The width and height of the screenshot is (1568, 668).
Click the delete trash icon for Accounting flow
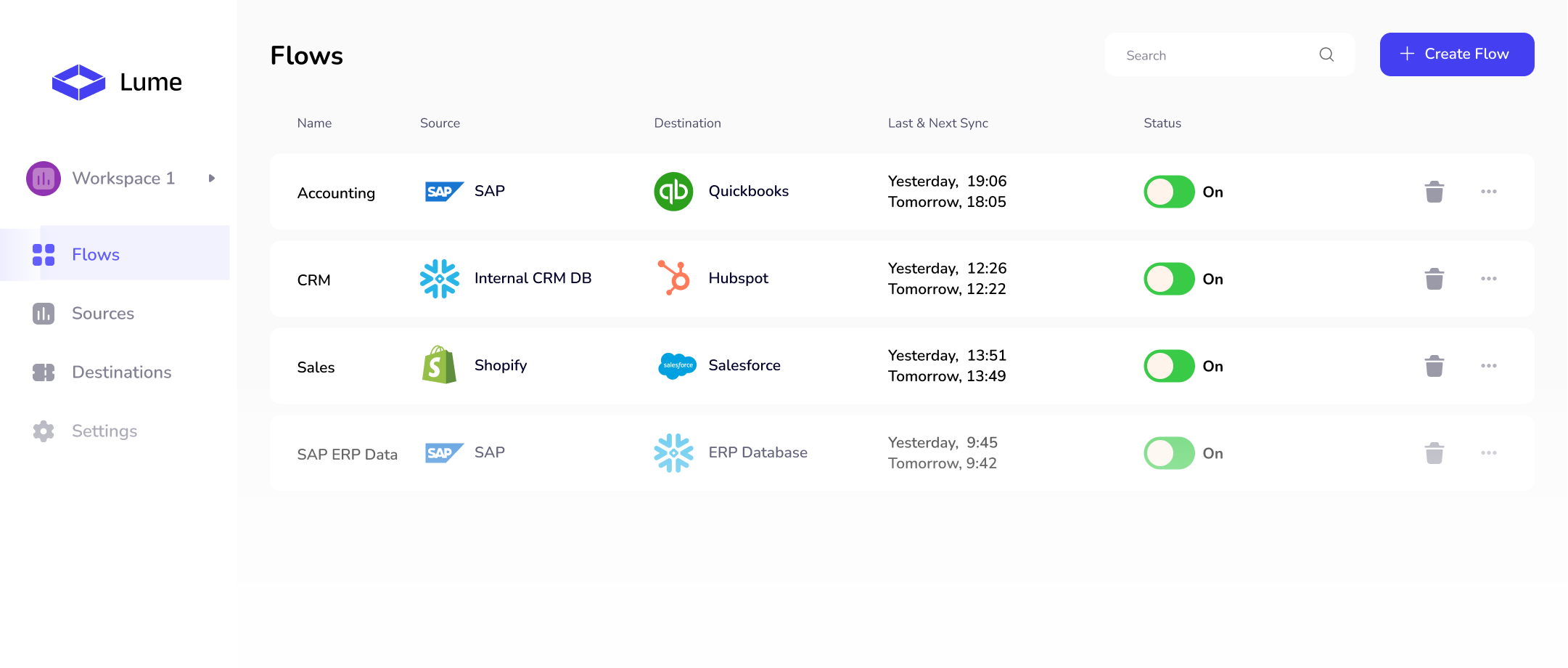(1433, 191)
